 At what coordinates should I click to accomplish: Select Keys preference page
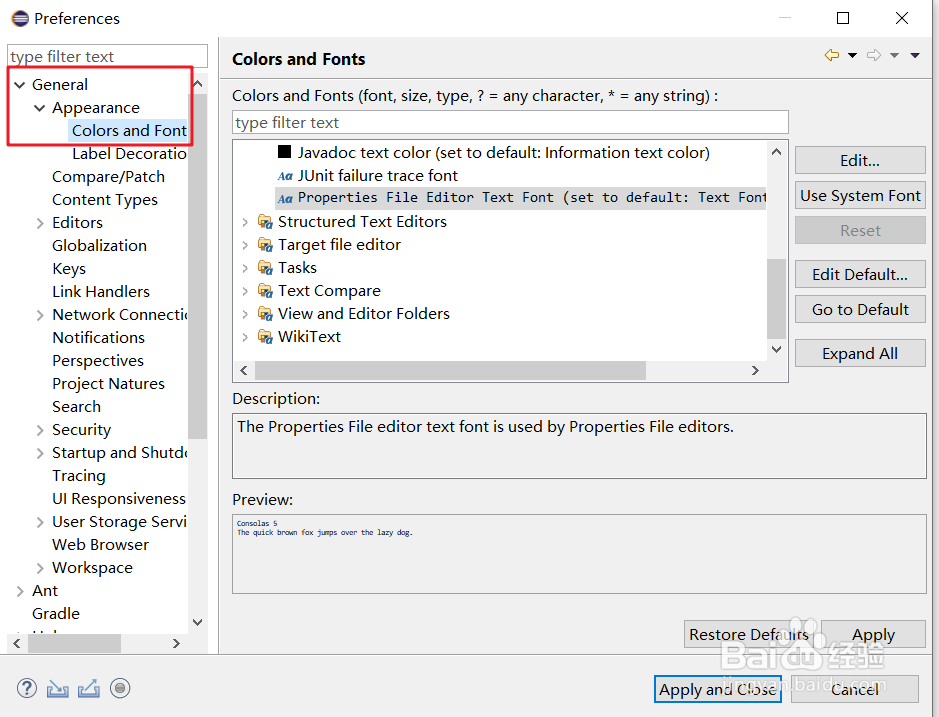69,269
